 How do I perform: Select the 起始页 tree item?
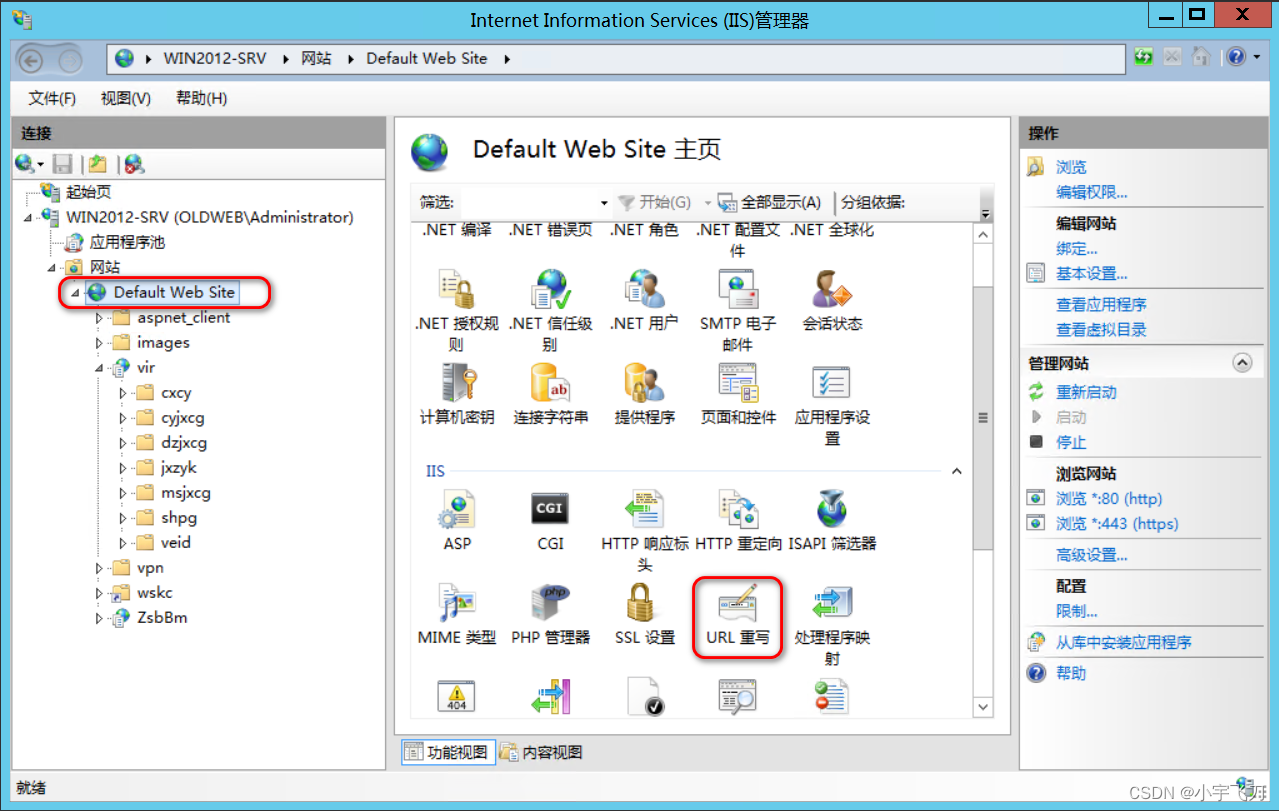[x=88, y=192]
